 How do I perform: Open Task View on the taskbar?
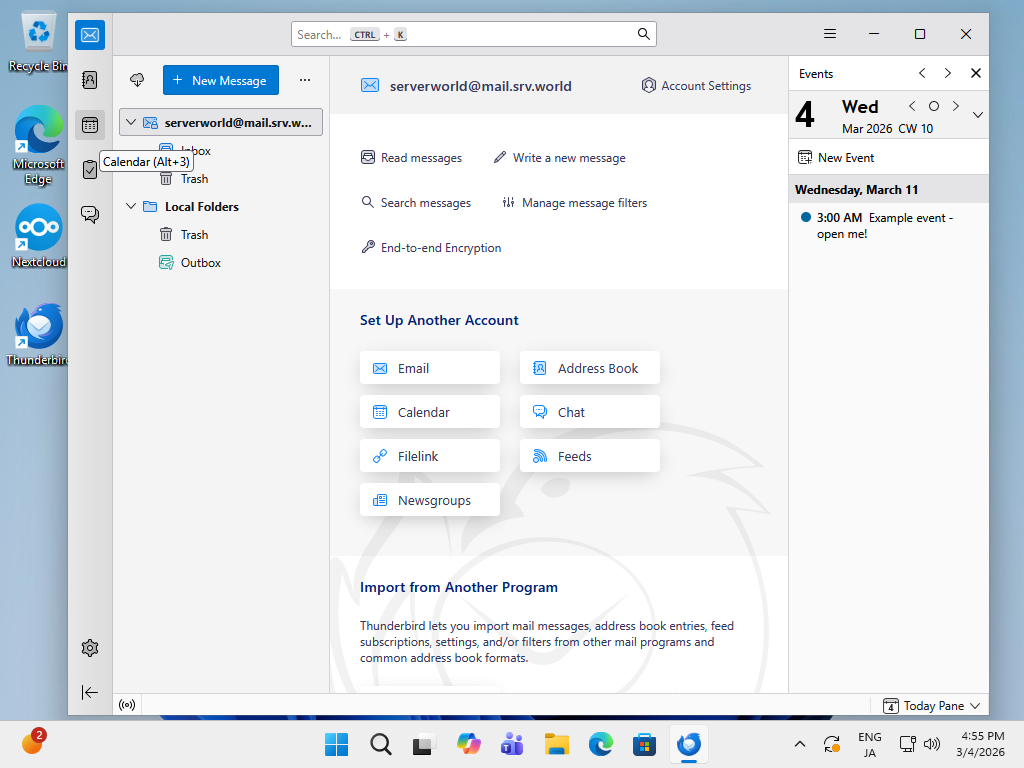tap(423, 744)
